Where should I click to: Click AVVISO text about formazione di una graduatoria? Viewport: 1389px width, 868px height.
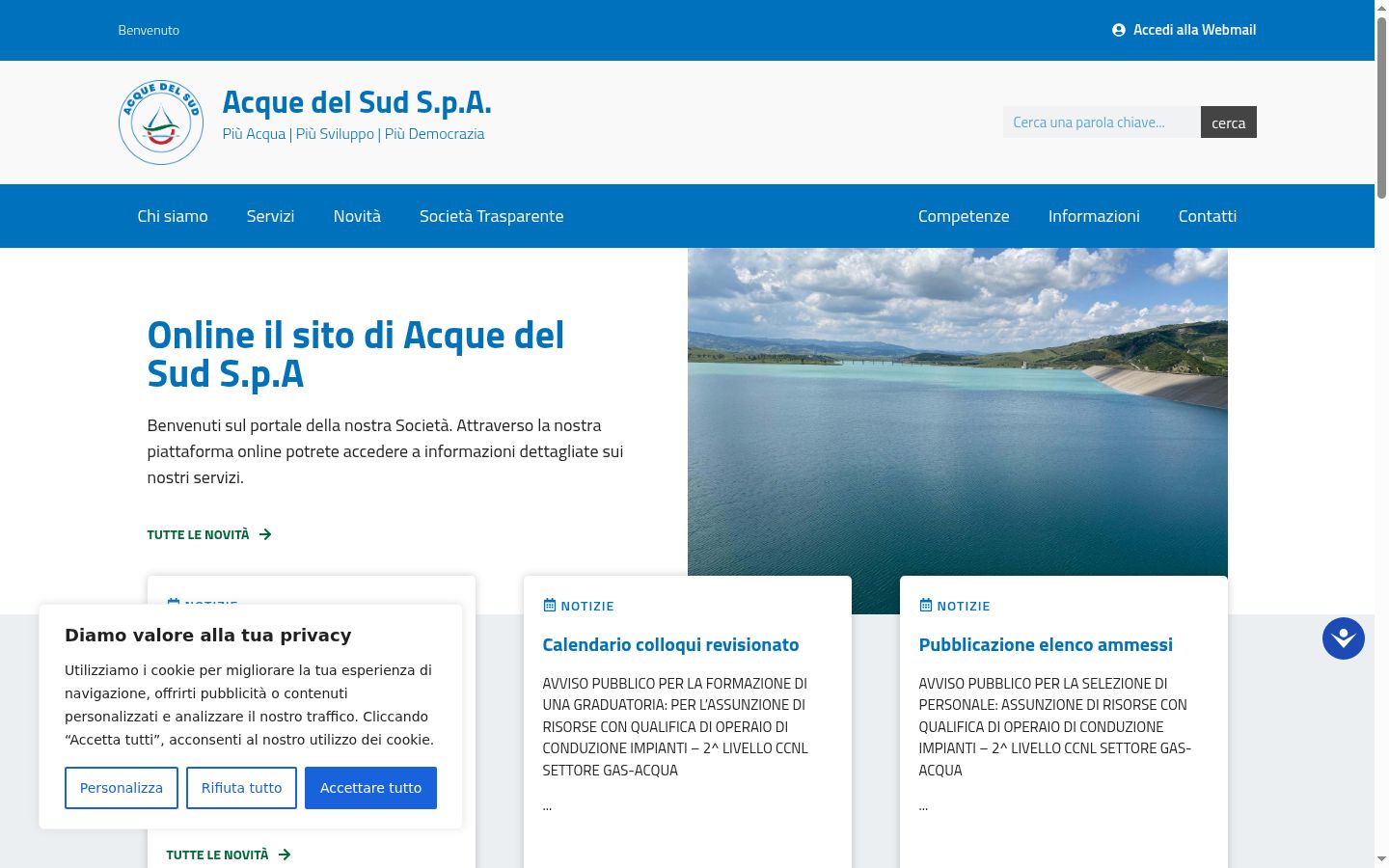click(x=675, y=726)
